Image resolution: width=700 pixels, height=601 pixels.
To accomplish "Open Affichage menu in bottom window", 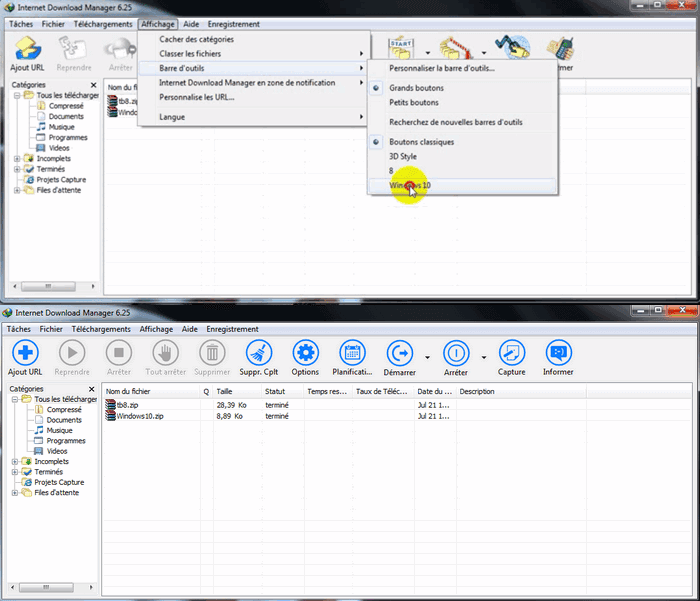I will (156, 329).
